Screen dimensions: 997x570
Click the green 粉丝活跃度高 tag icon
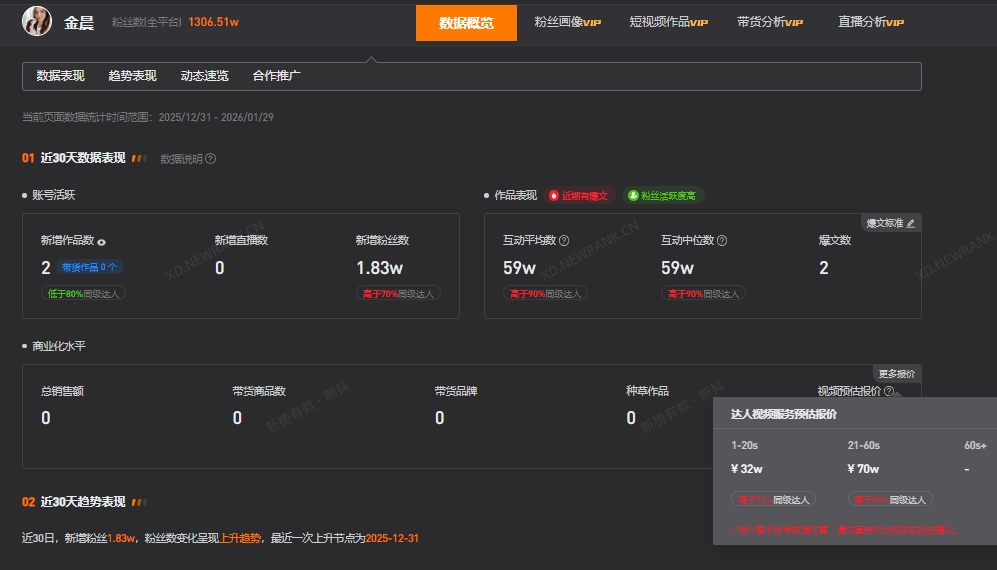tap(633, 196)
